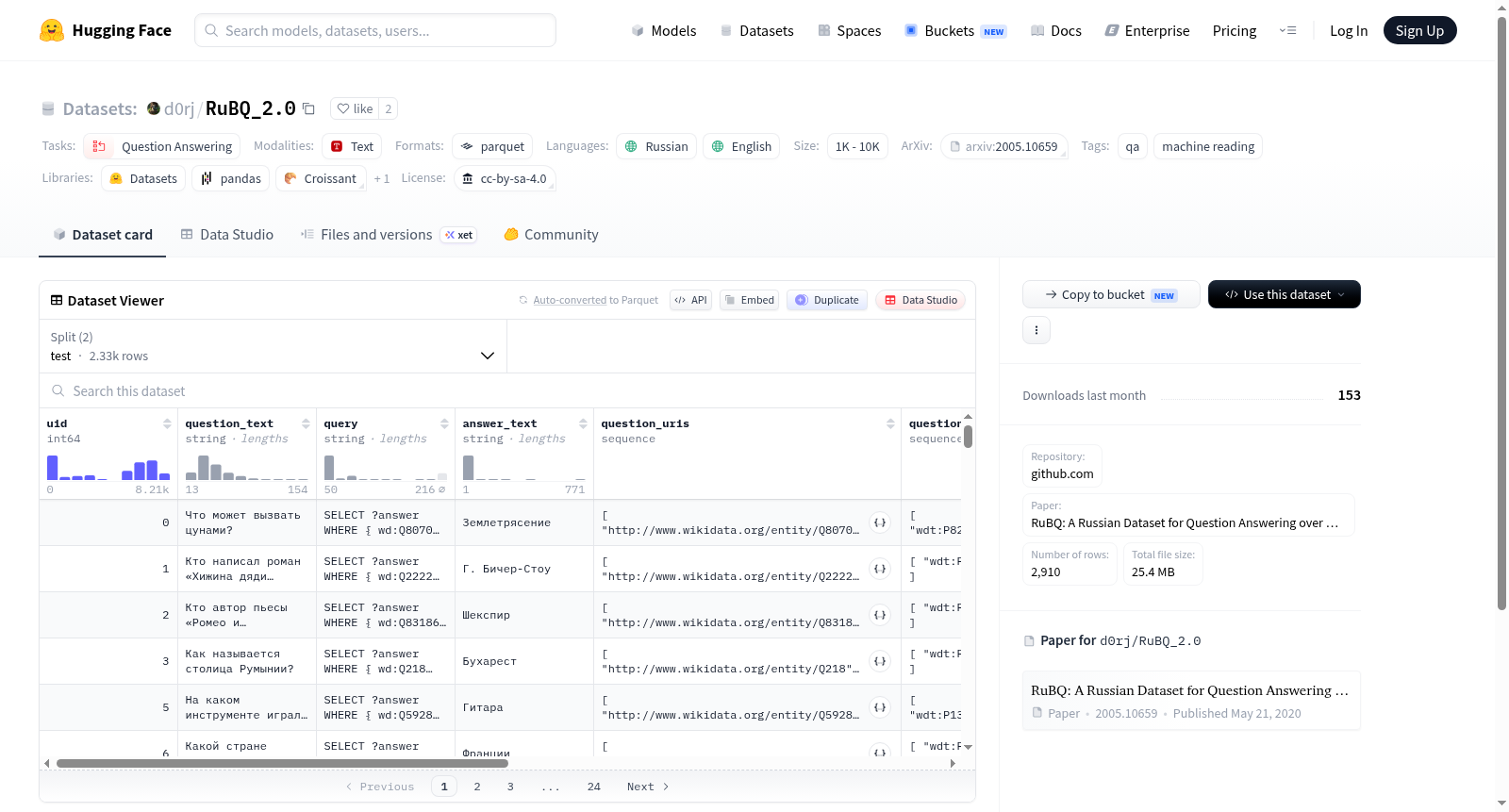The image size is (1509, 812).
Task: Go to page 2 of the table
Action: [x=477, y=787]
